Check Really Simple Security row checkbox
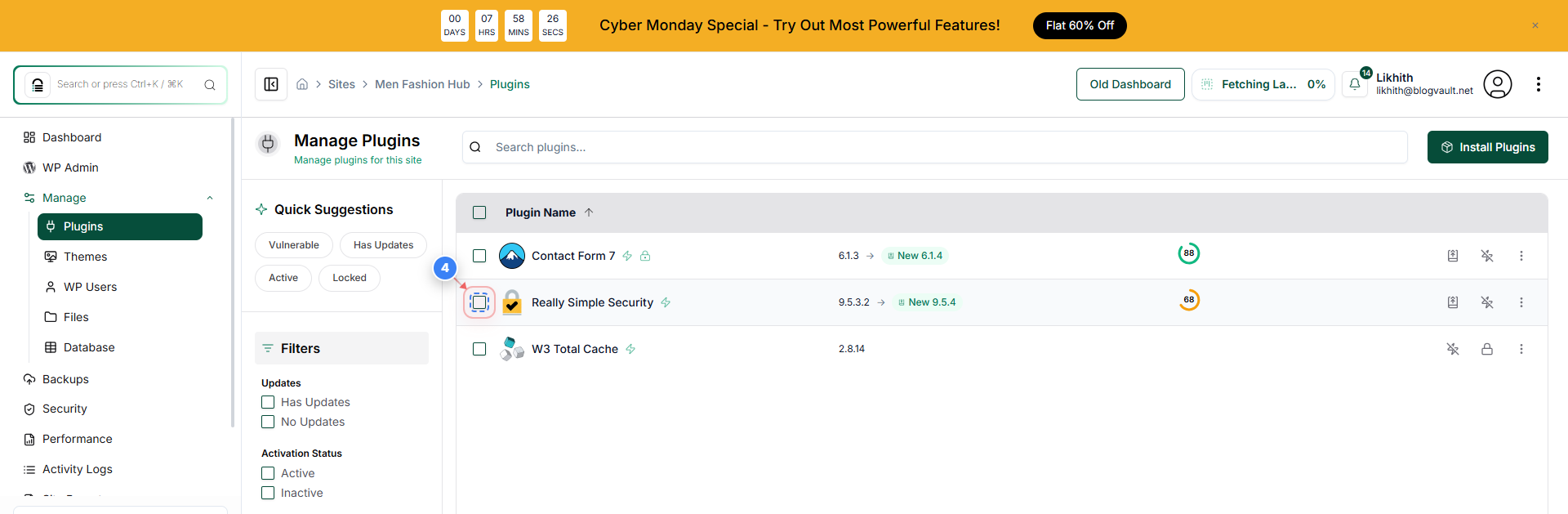The image size is (1568, 514). (479, 302)
